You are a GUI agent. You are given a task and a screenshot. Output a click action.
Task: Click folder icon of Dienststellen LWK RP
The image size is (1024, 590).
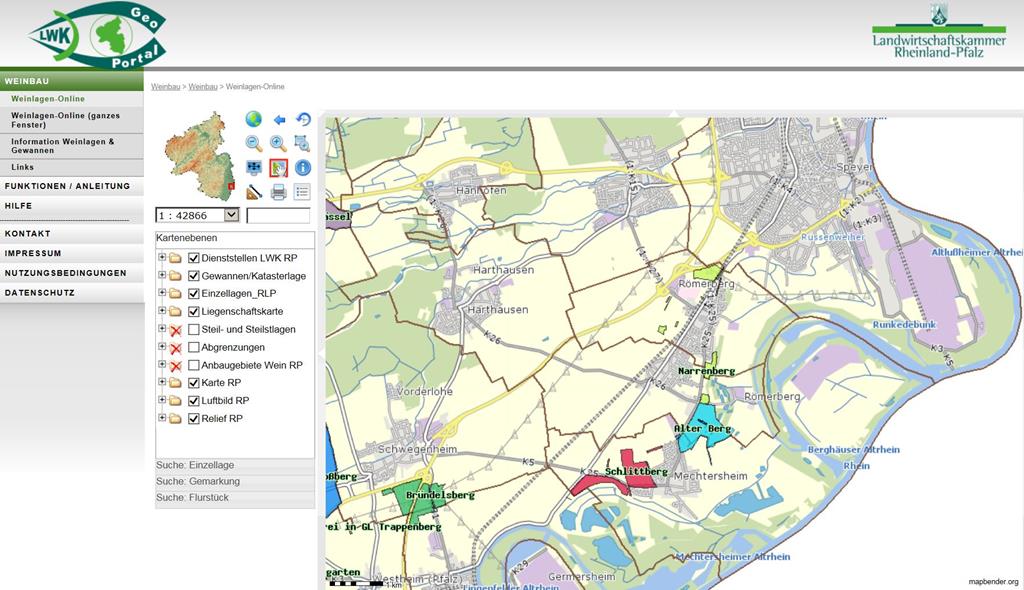coord(175,258)
